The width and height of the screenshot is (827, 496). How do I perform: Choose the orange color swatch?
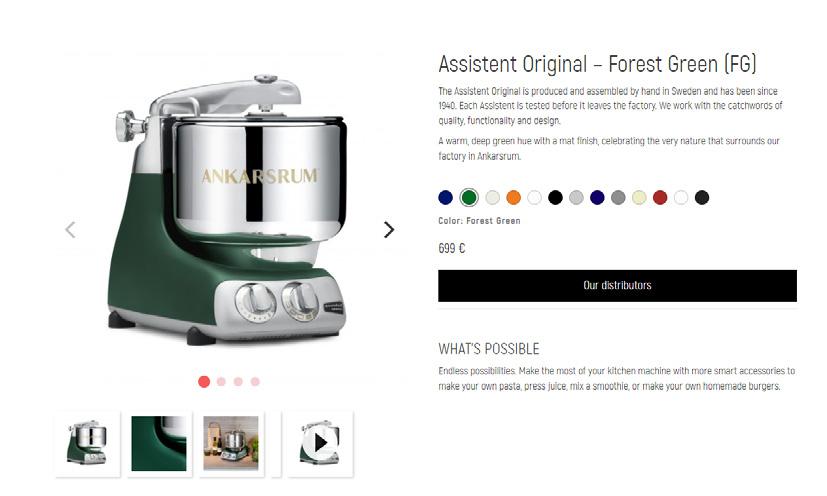click(x=514, y=198)
